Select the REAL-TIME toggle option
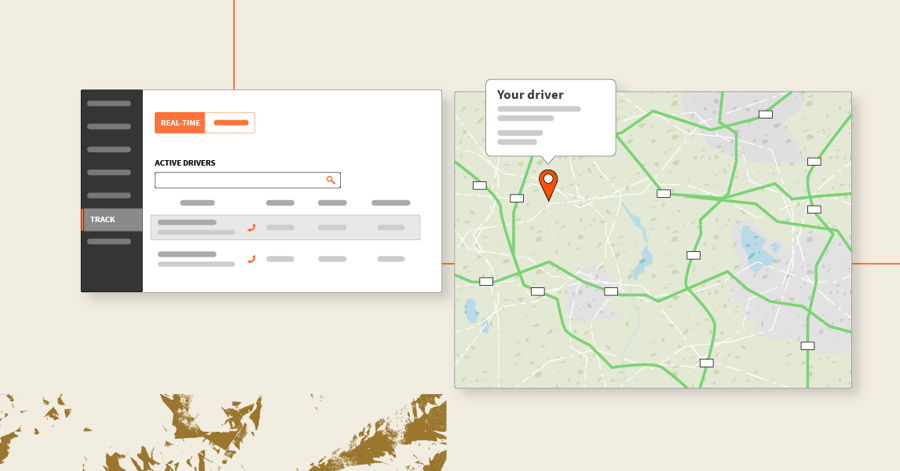The width and height of the screenshot is (900, 471). [x=180, y=123]
